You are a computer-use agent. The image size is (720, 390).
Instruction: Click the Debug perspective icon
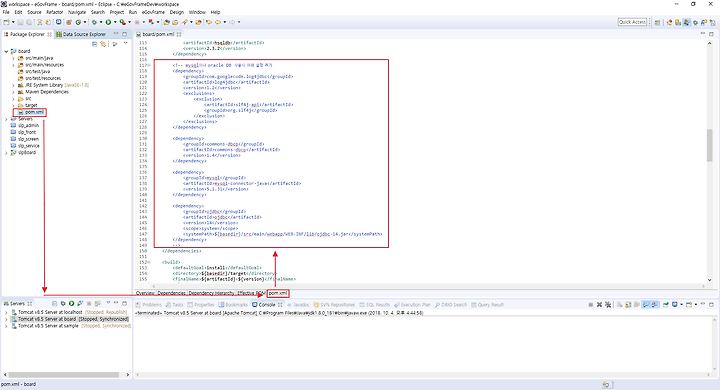pyautogui.click(x=695, y=22)
